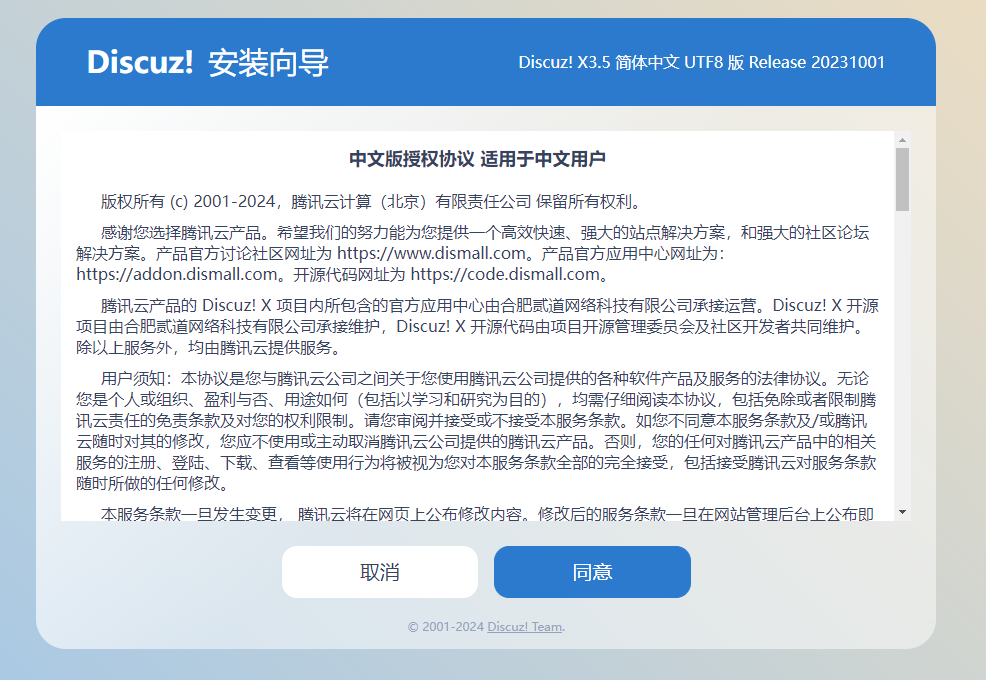The height and width of the screenshot is (680, 986).
Task: Click the 同意 agree button
Action: [592, 572]
